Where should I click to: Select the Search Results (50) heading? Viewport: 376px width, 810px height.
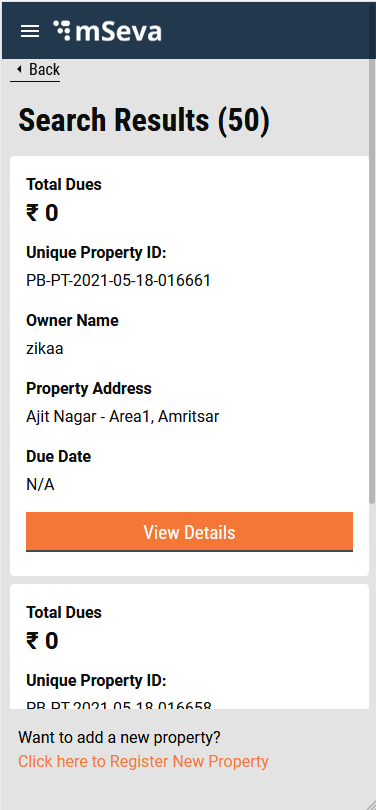pos(144,120)
